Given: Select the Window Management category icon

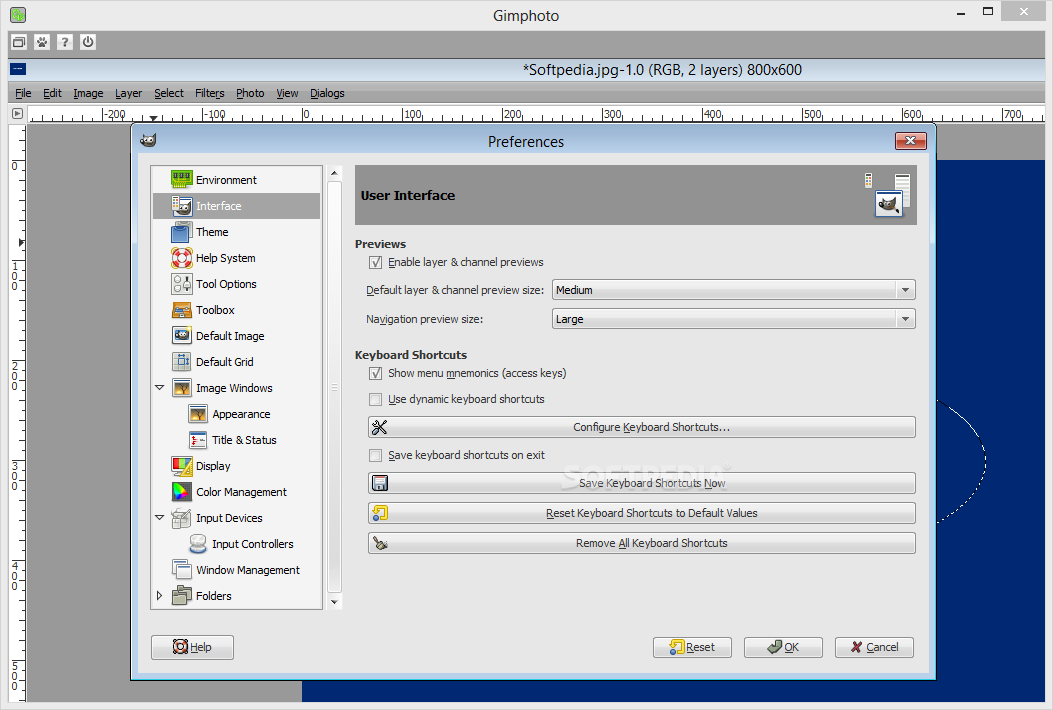Looking at the screenshot, I should pyautogui.click(x=182, y=570).
